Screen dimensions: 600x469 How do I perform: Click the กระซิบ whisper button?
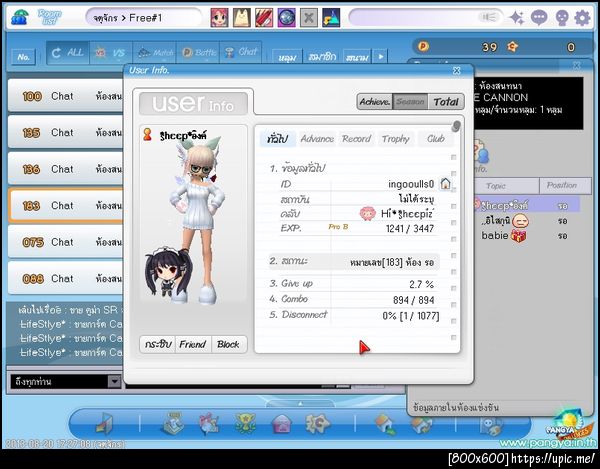pyautogui.click(x=157, y=344)
